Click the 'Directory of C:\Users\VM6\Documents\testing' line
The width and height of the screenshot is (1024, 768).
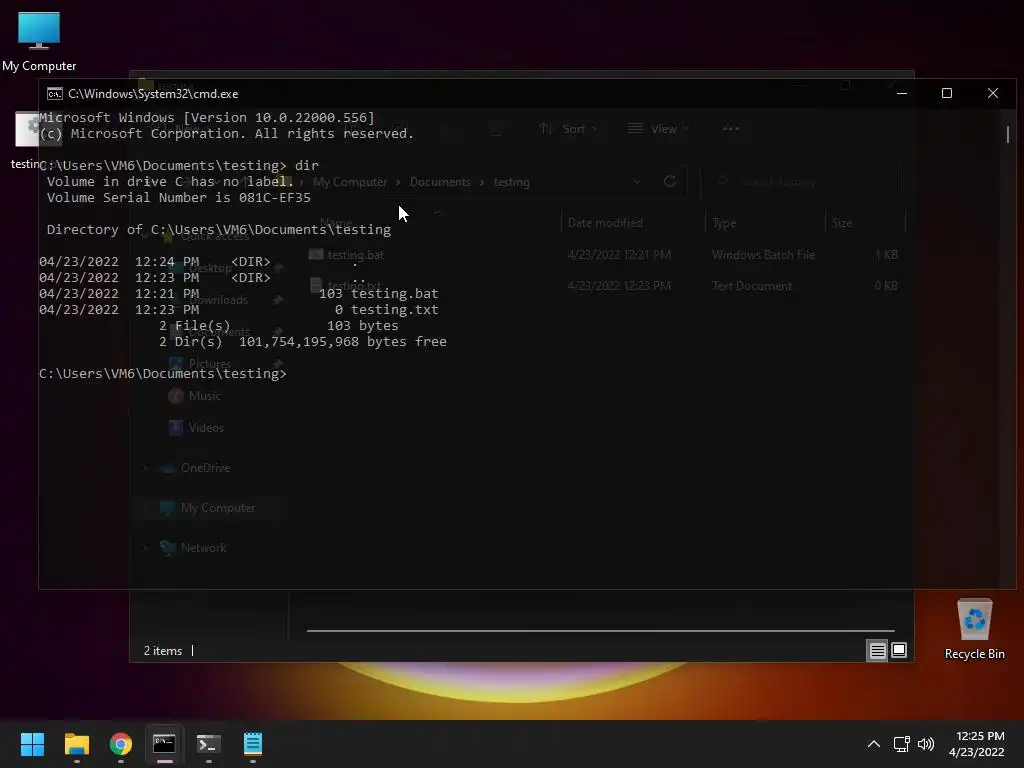(219, 229)
